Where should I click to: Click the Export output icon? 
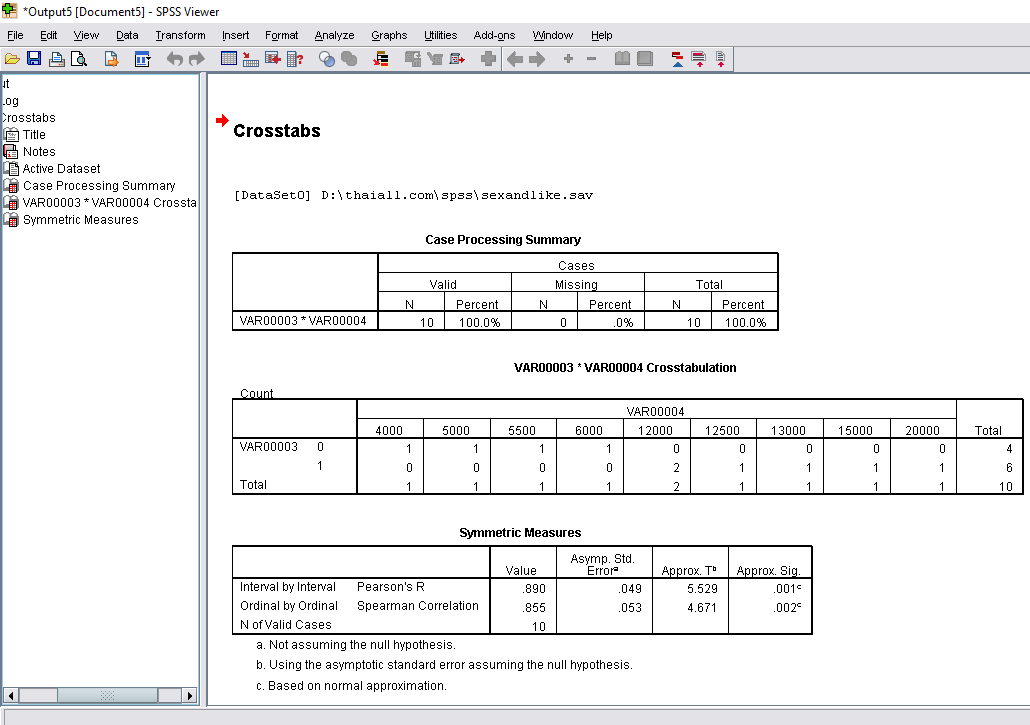click(112, 59)
